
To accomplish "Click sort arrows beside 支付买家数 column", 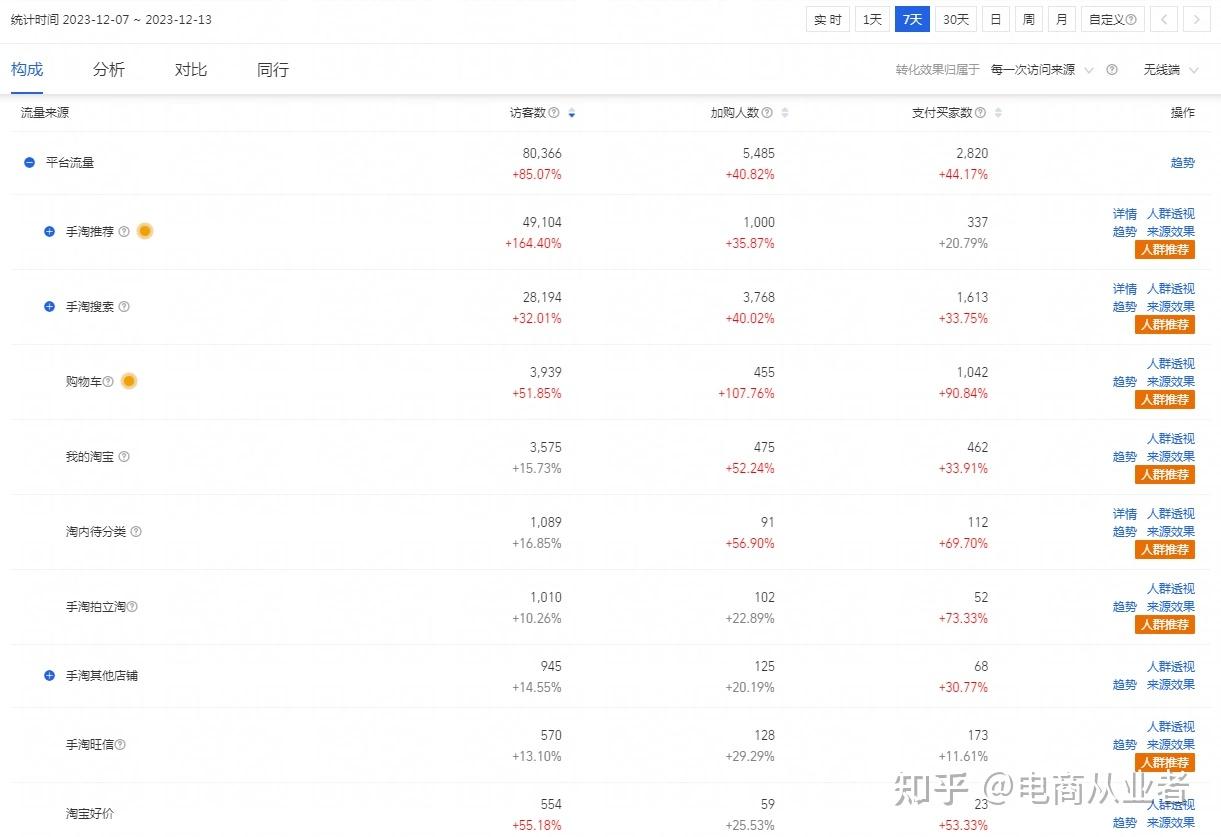I will [998, 113].
